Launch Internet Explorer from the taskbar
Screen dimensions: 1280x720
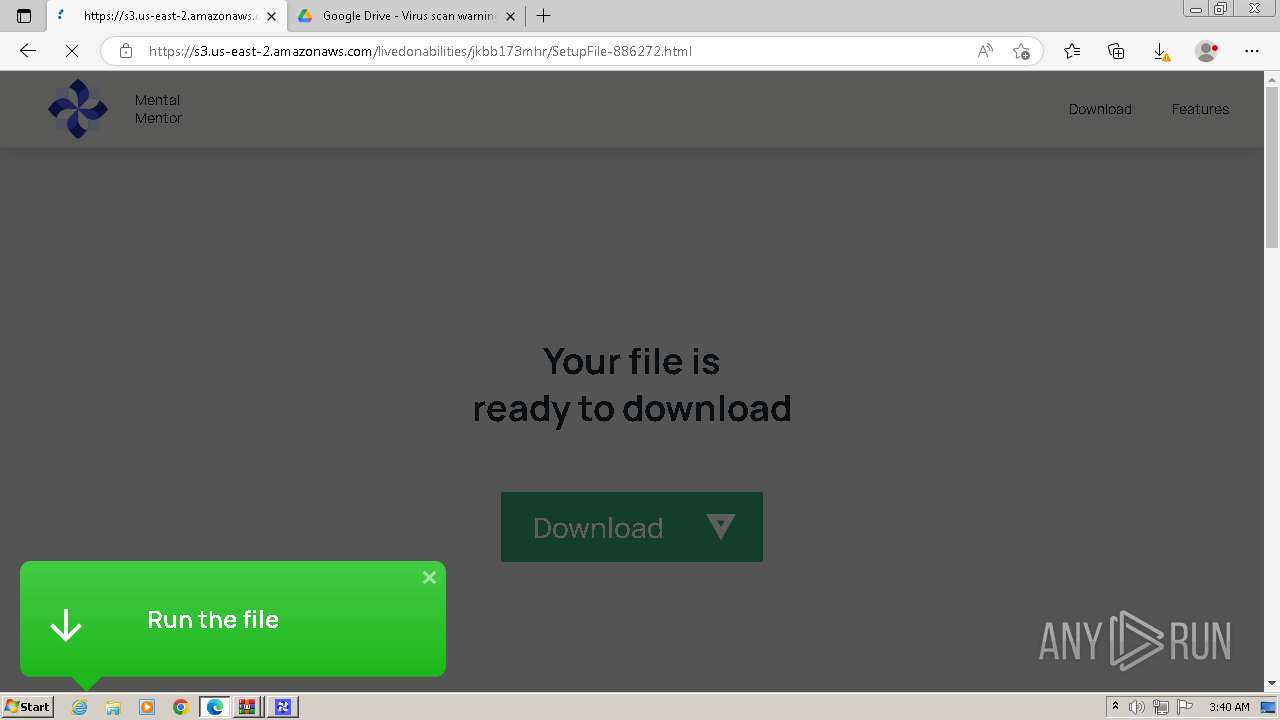(x=80, y=707)
